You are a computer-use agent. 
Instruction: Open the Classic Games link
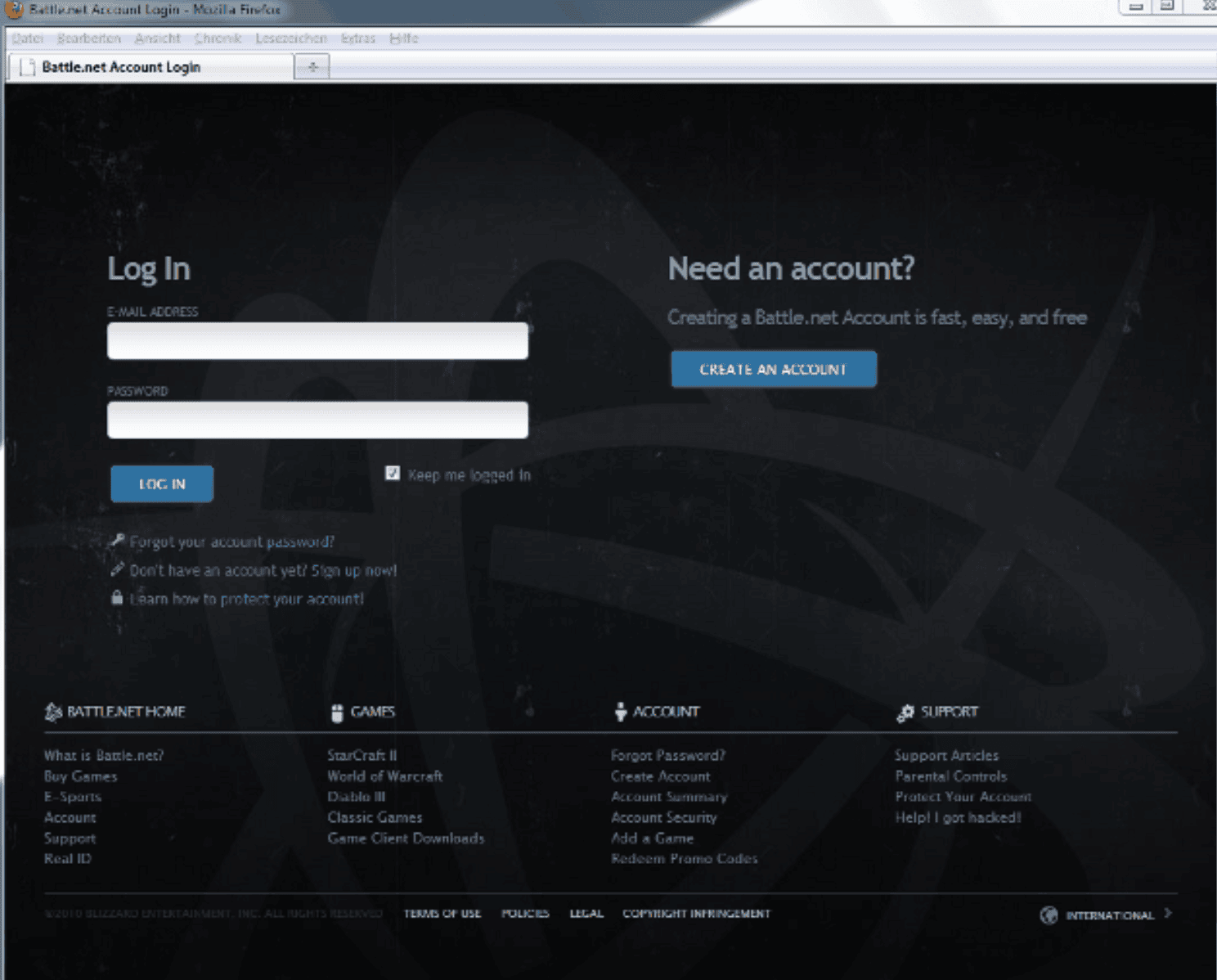(x=375, y=817)
